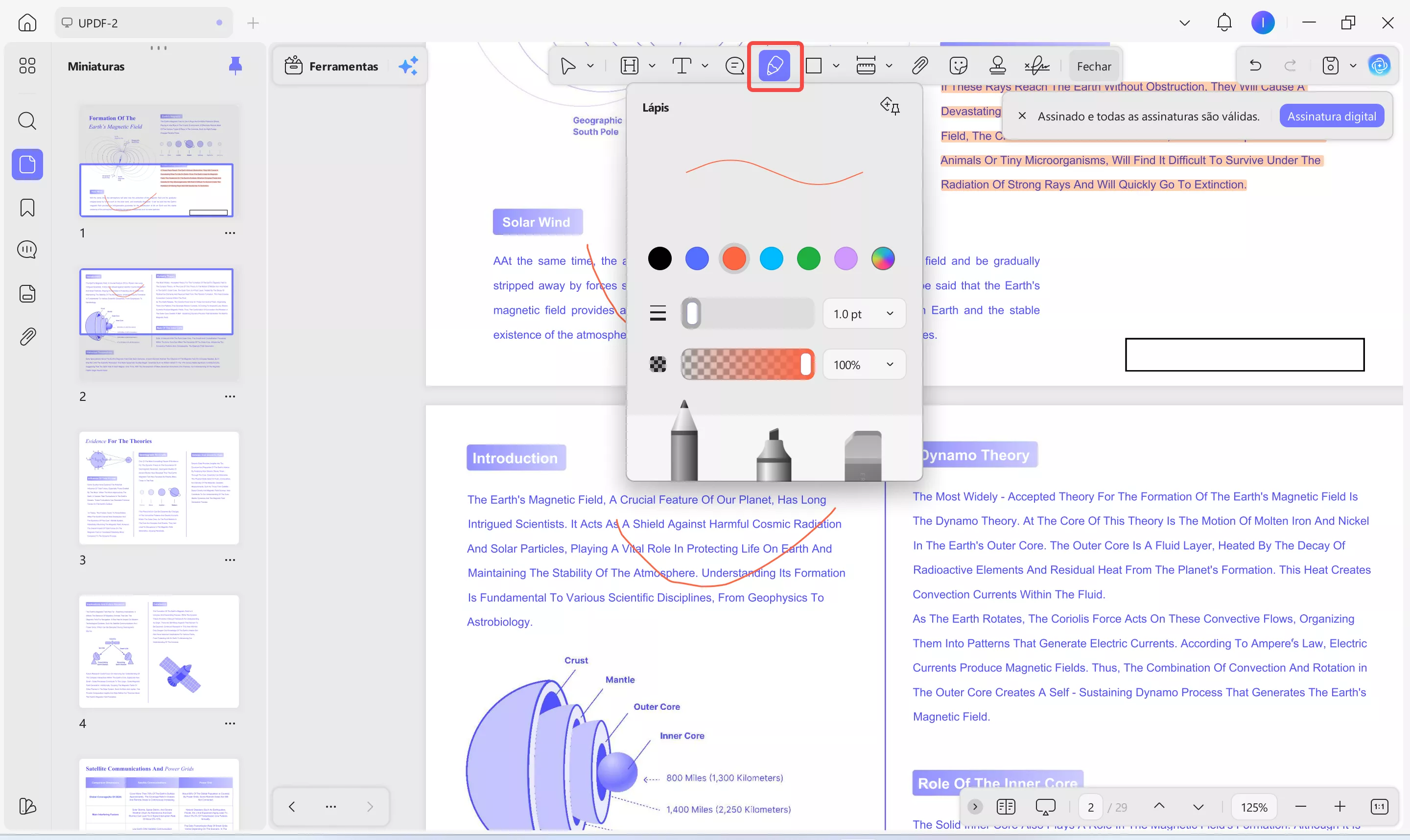Open the Ferramentas menu
1410x840 pixels.
point(332,66)
